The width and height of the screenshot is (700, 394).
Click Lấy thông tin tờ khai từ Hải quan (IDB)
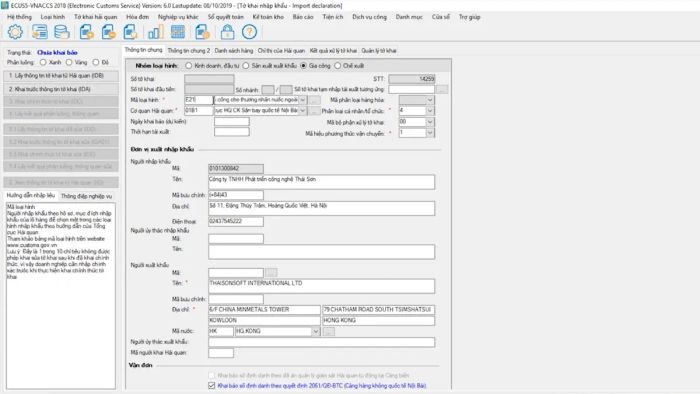[61, 76]
